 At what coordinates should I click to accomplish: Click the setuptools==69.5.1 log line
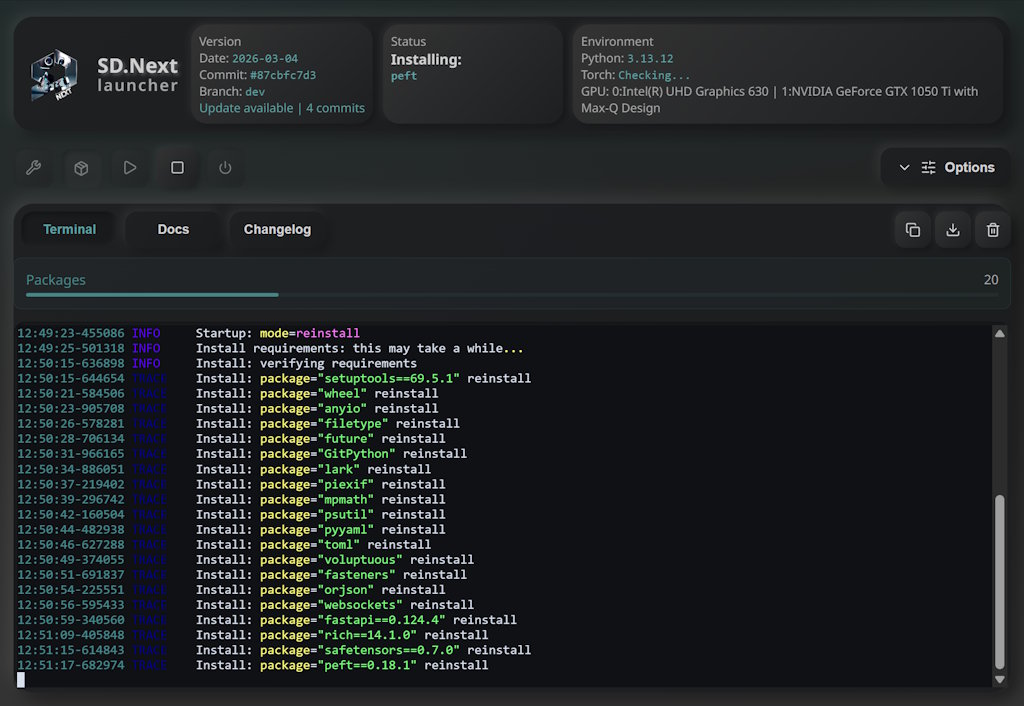274,378
